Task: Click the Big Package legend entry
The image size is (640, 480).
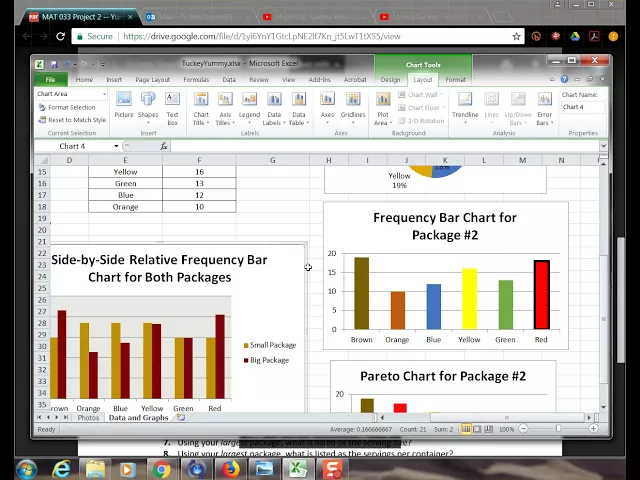Action: point(267,360)
